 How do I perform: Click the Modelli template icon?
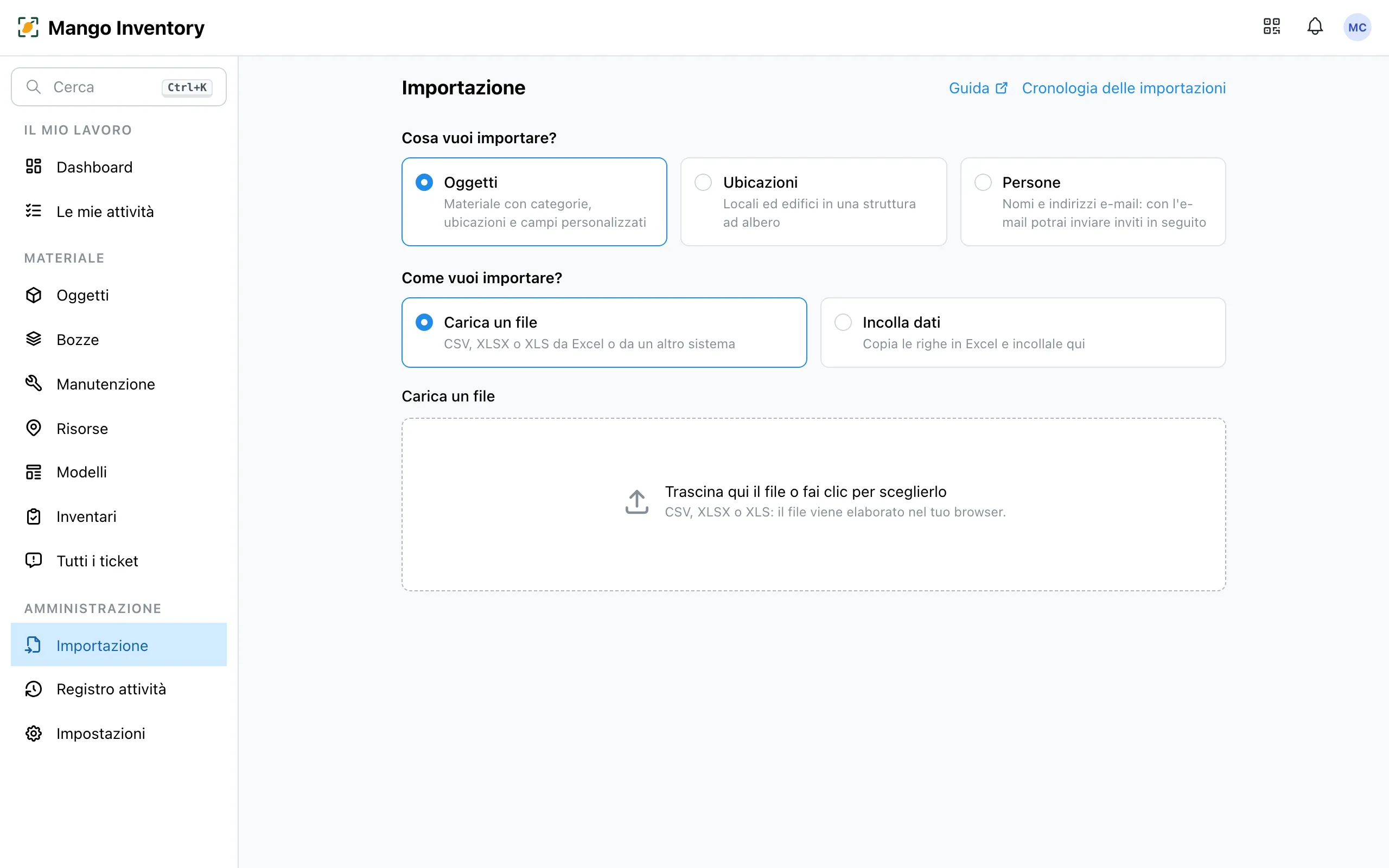[34, 472]
